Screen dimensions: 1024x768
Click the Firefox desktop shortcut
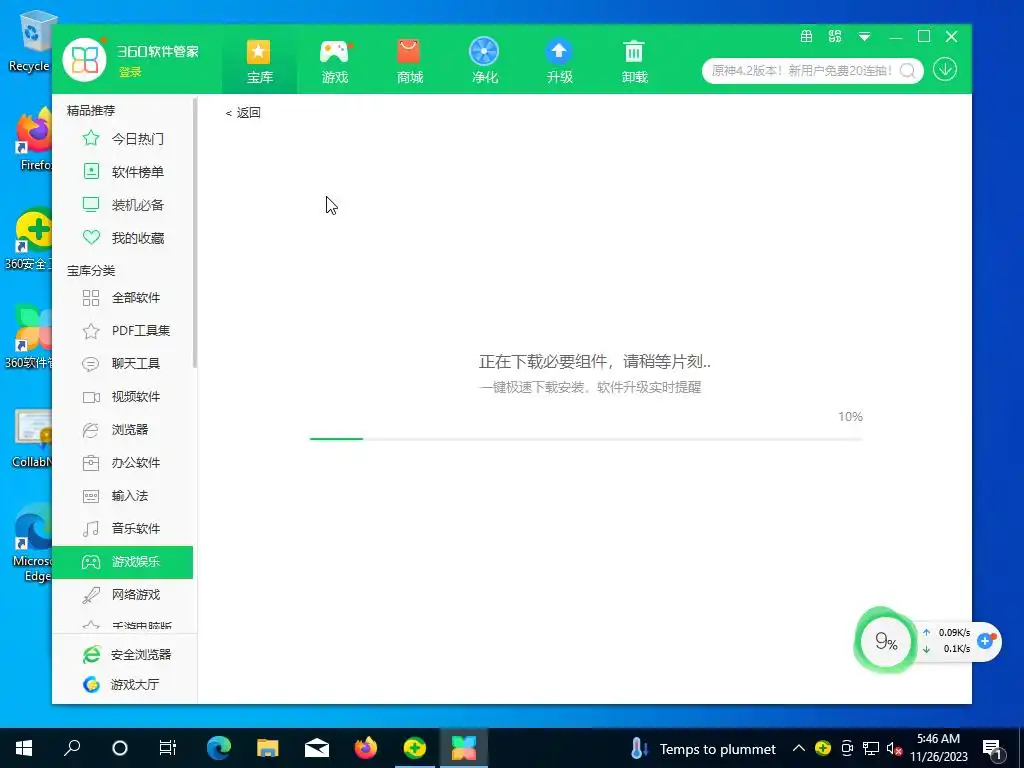pos(34,140)
